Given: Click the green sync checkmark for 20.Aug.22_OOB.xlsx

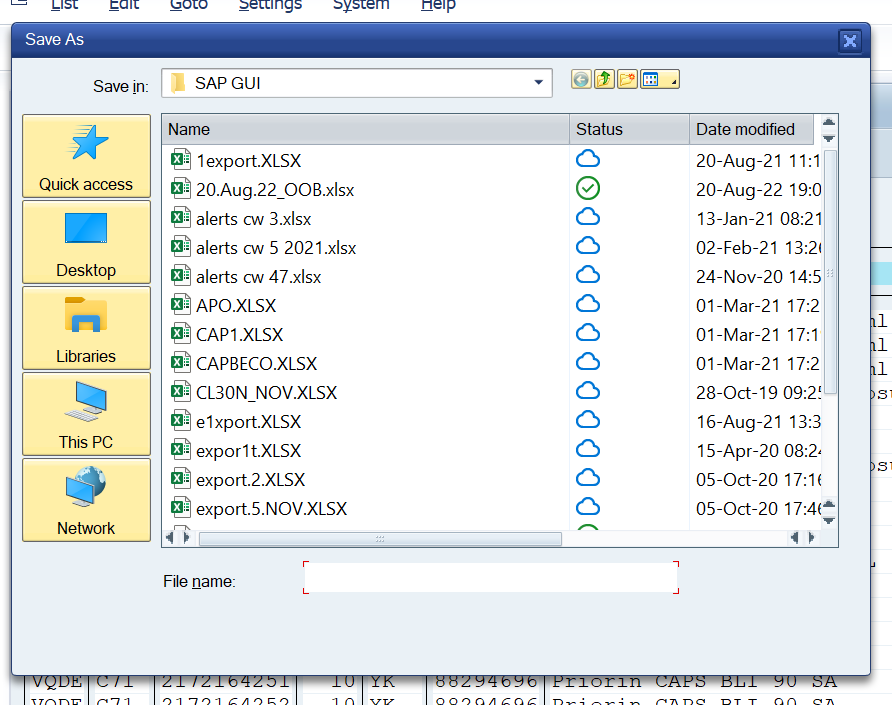Looking at the screenshot, I should coord(587,187).
